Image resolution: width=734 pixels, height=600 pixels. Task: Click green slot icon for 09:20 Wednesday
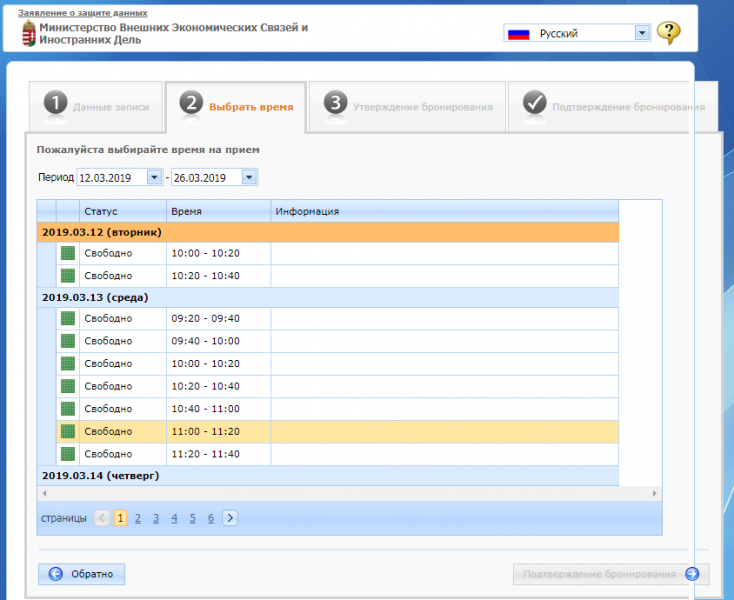pos(68,318)
